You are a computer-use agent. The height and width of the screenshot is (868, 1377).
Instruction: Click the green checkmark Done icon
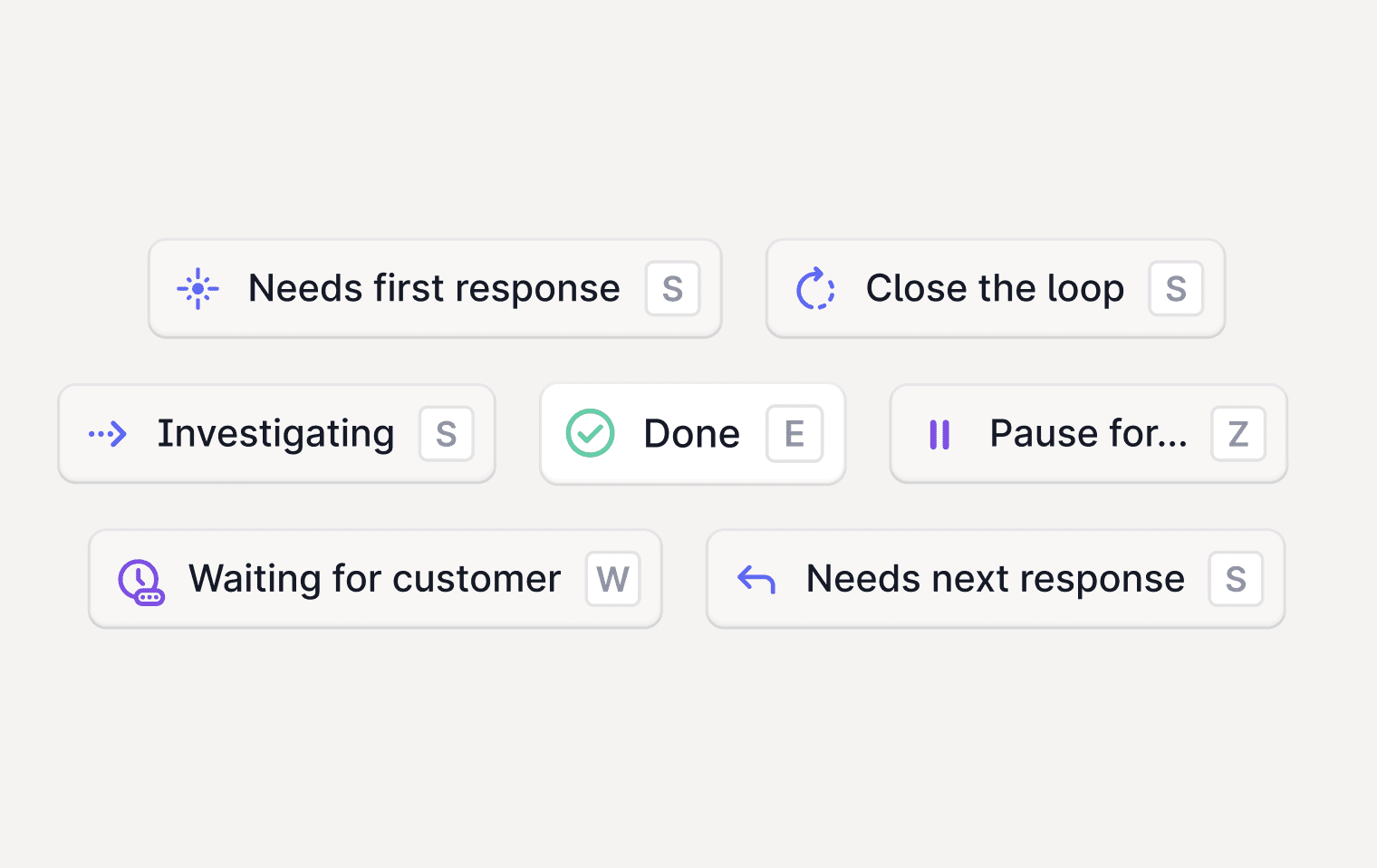pos(590,433)
